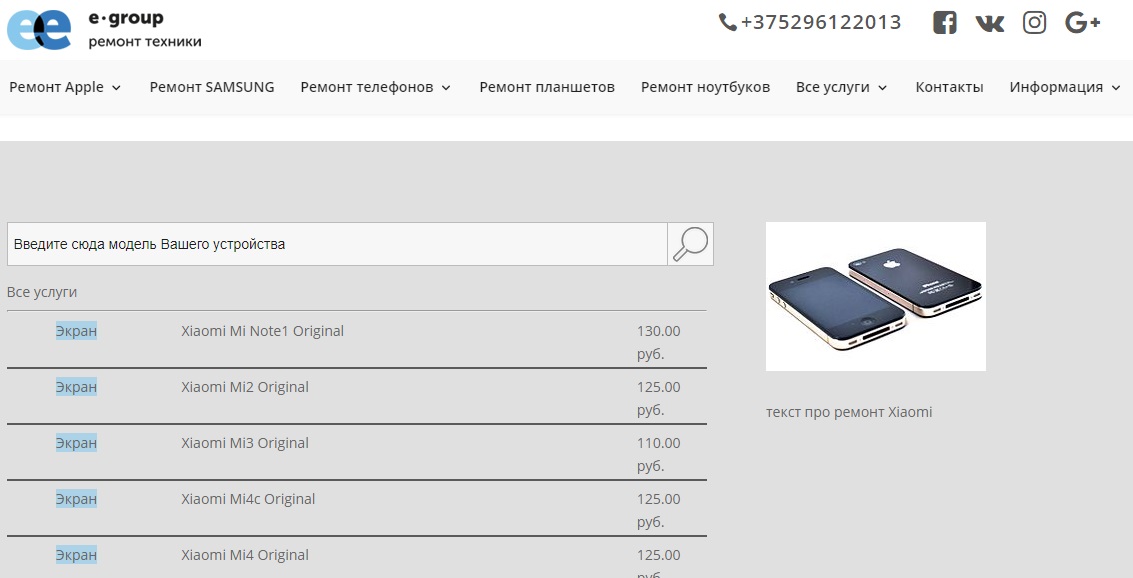1133x578 pixels.
Task: Open the VK social icon
Action: pos(989,23)
